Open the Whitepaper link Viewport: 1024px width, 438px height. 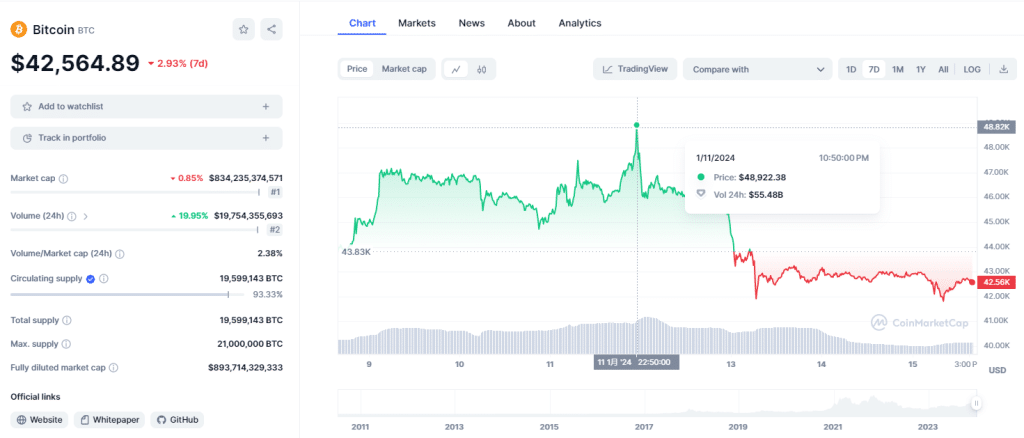point(110,420)
